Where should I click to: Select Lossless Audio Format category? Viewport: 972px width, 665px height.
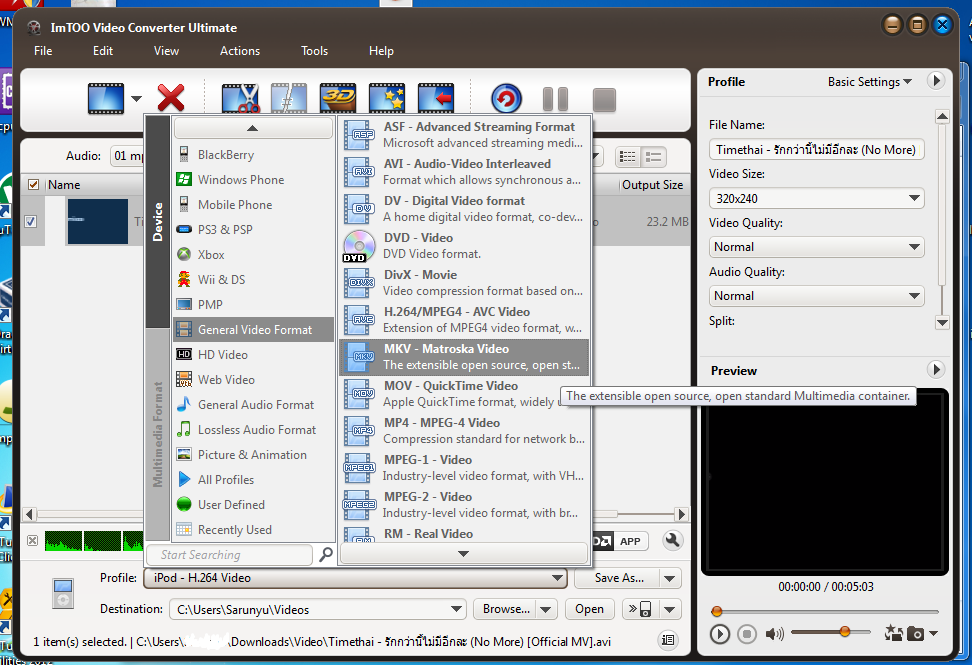coord(253,429)
